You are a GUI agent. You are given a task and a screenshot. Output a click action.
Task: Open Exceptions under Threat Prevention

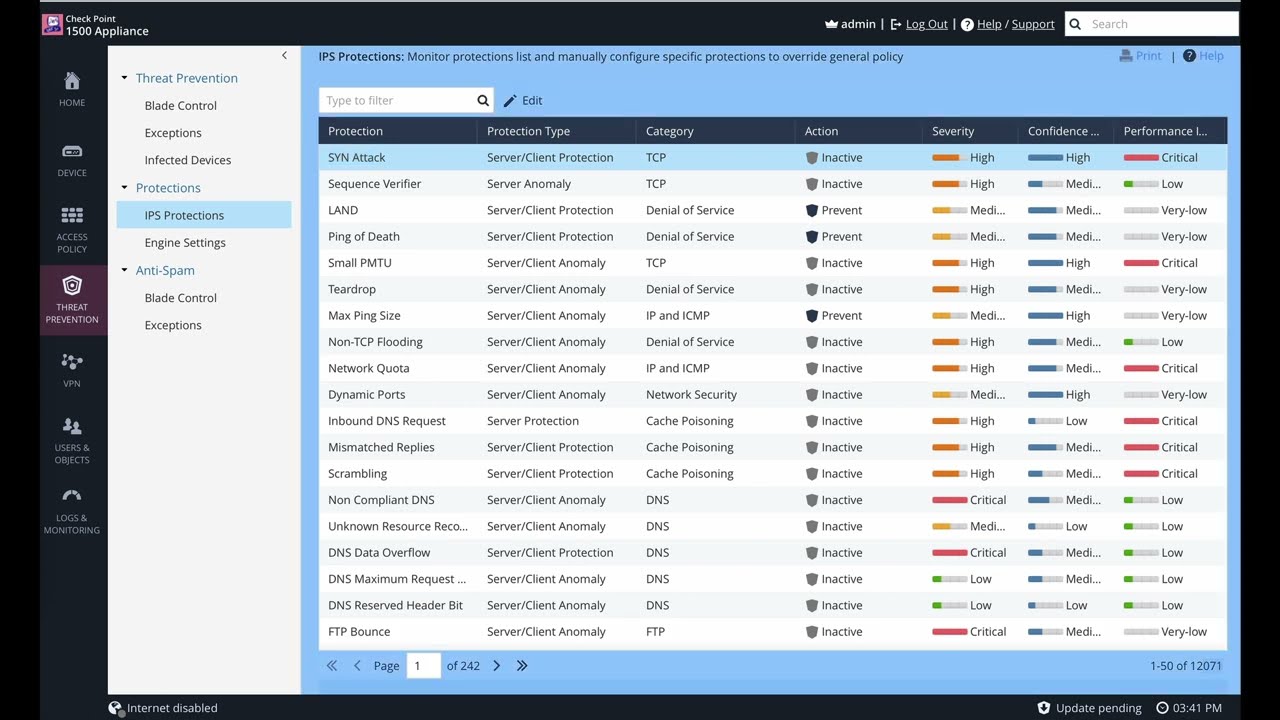(x=173, y=133)
